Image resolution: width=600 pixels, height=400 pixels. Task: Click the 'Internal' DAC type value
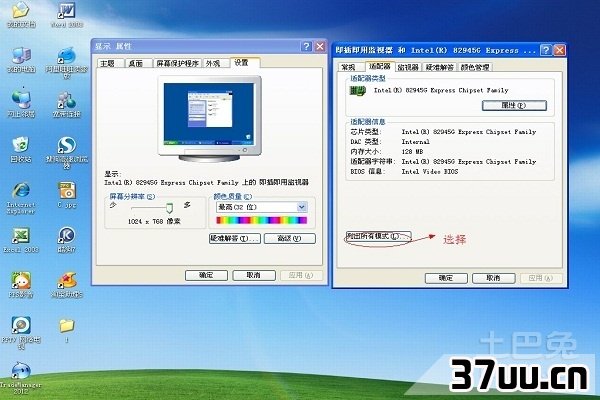click(x=416, y=142)
